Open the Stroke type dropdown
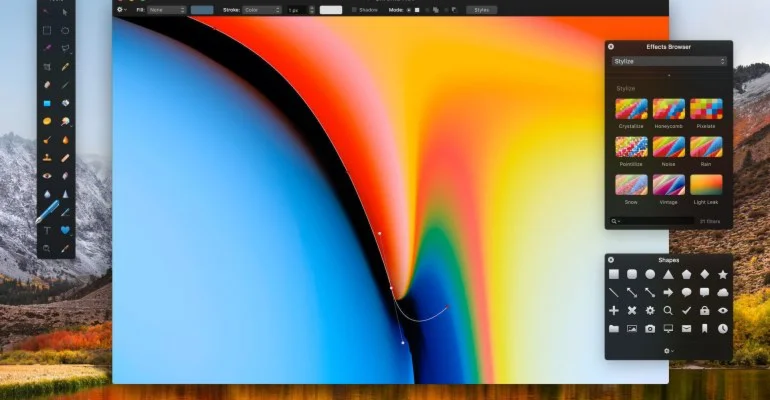770x400 pixels. point(263,10)
